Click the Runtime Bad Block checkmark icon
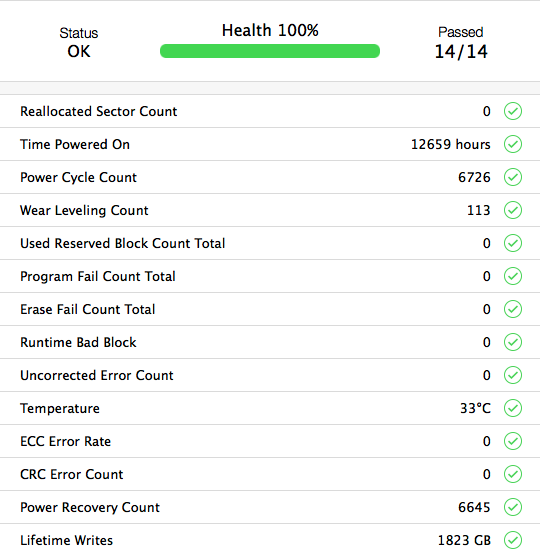 tap(513, 342)
